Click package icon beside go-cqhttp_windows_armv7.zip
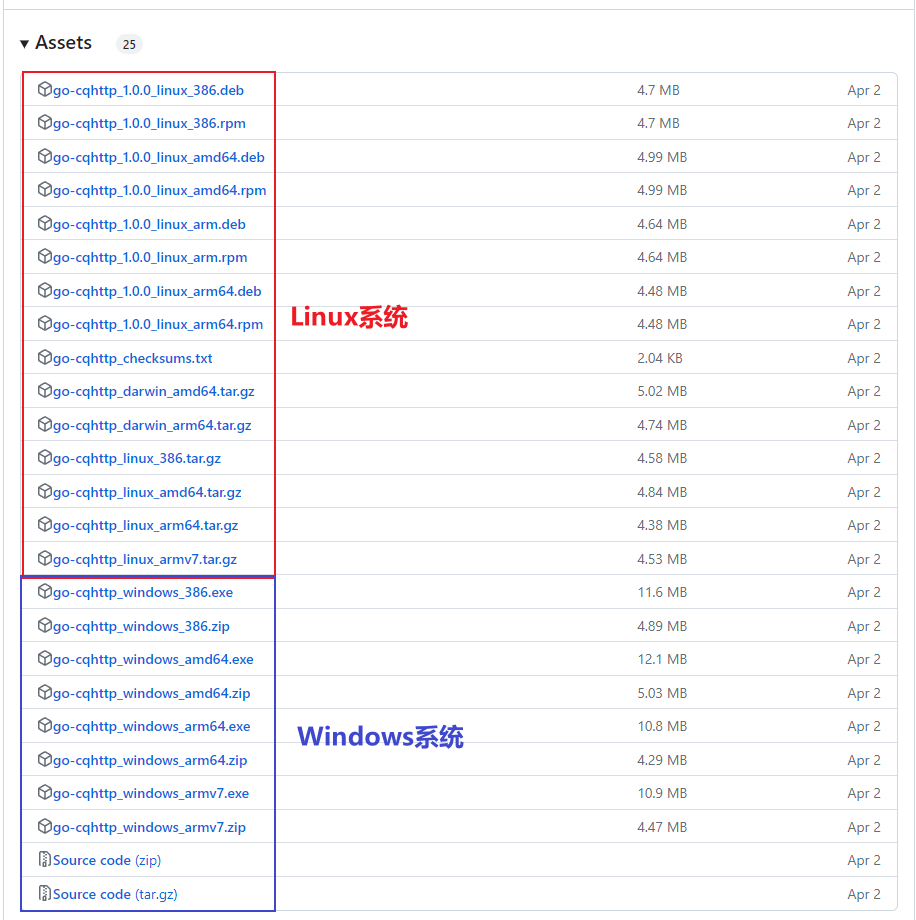This screenshot has height=920, width=916. [45, 826]
